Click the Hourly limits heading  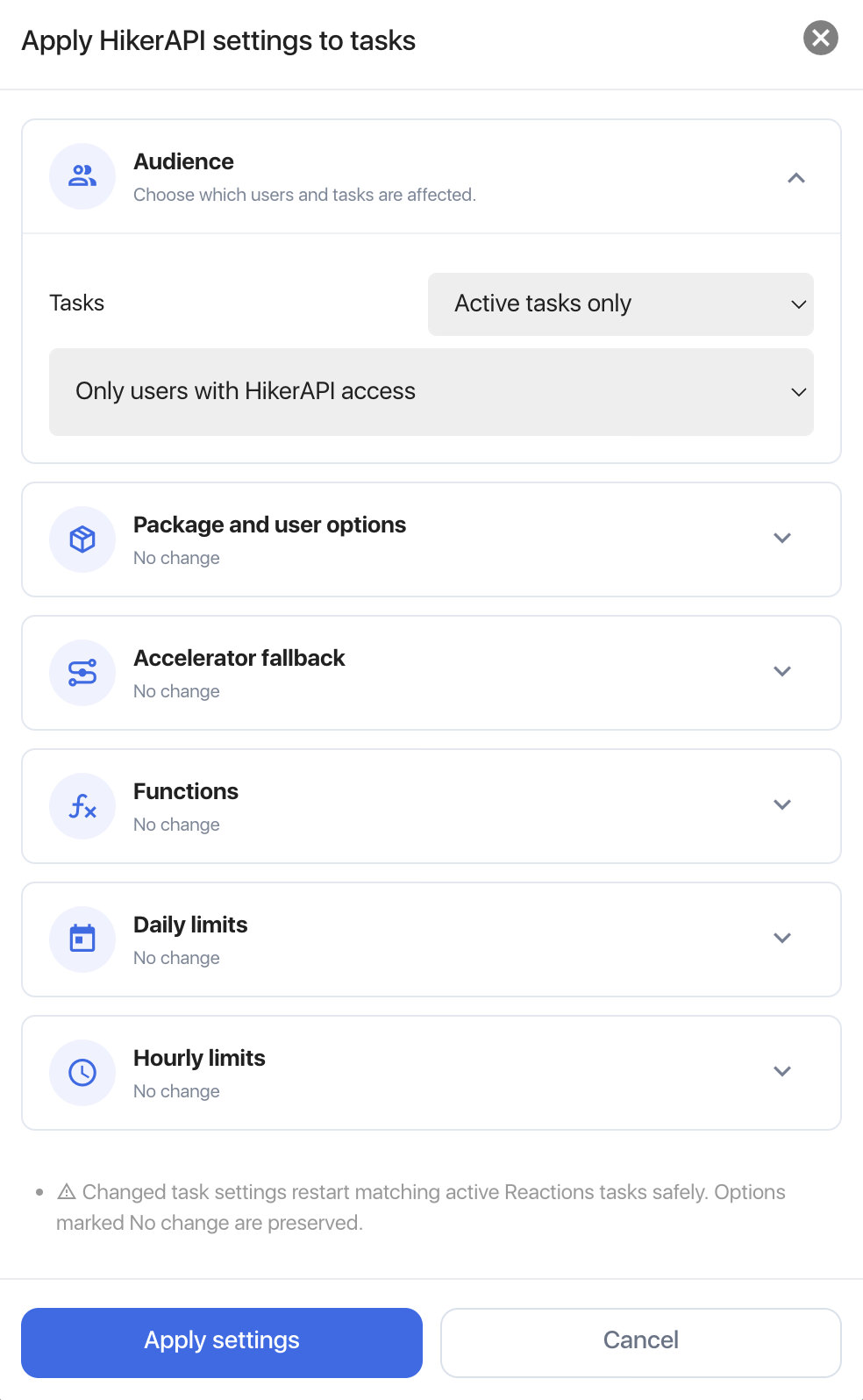tap(199, 1058)
